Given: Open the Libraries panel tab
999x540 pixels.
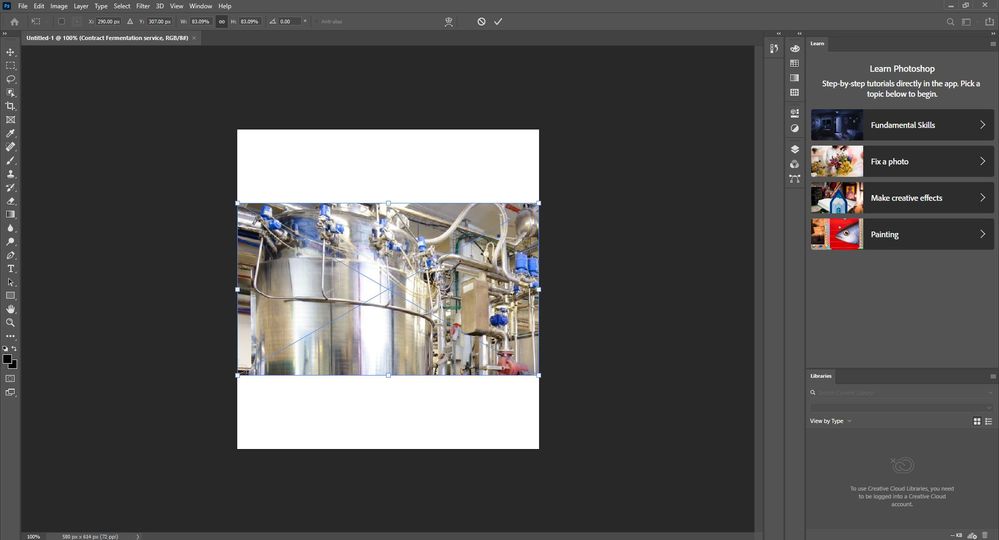Looking at the screenshot, I should pos(820,376).
